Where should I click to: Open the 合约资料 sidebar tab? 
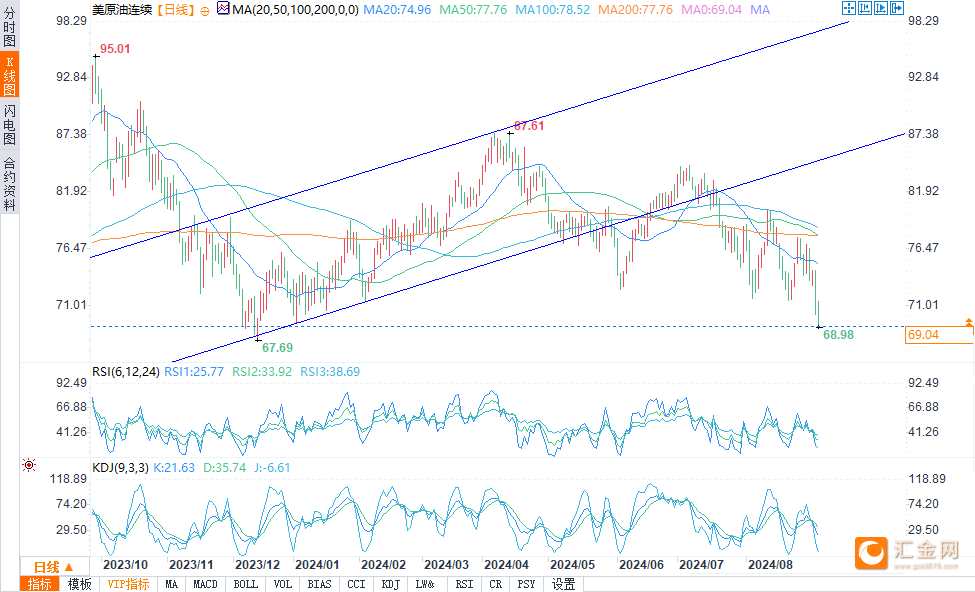click(9, 184)
